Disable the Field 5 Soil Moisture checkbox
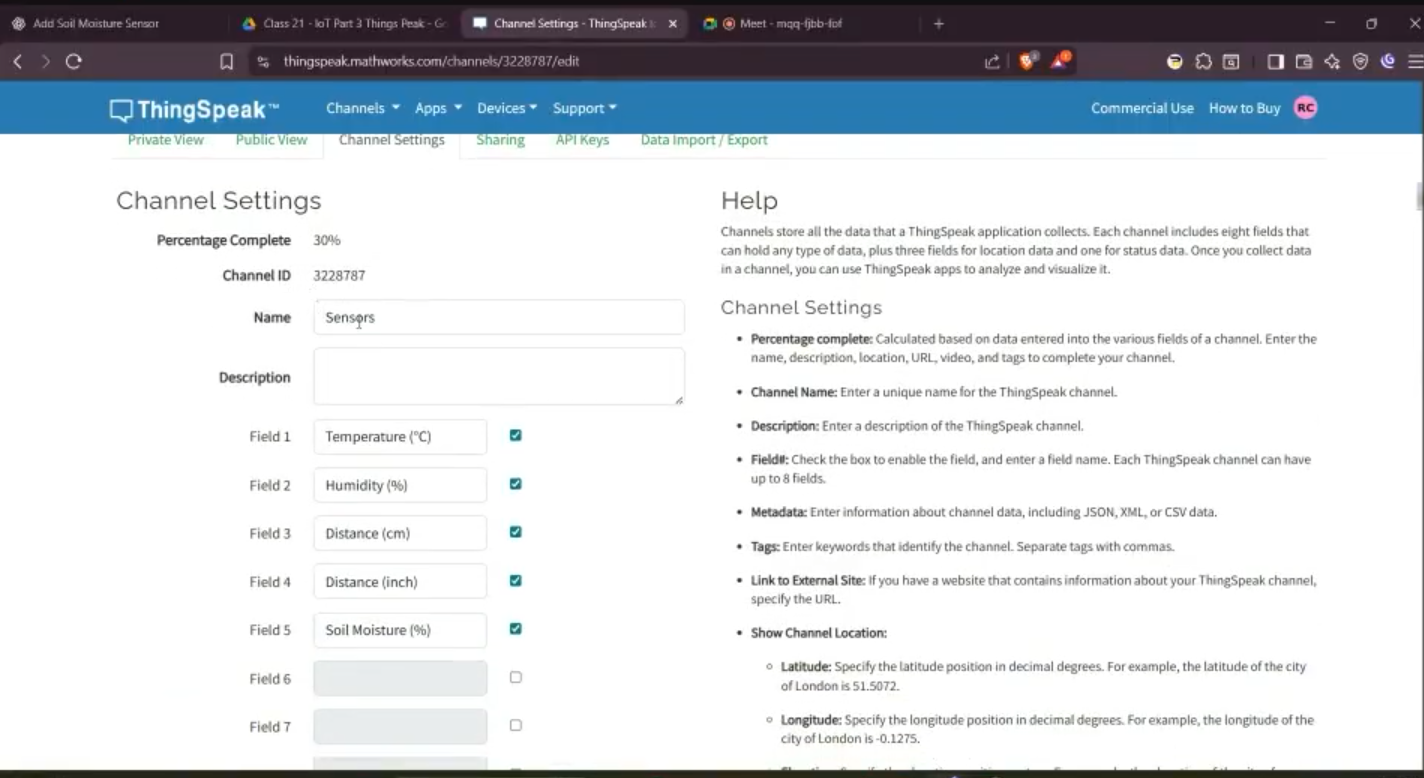This screenshot has width=1424, height=778. point(515,629)
